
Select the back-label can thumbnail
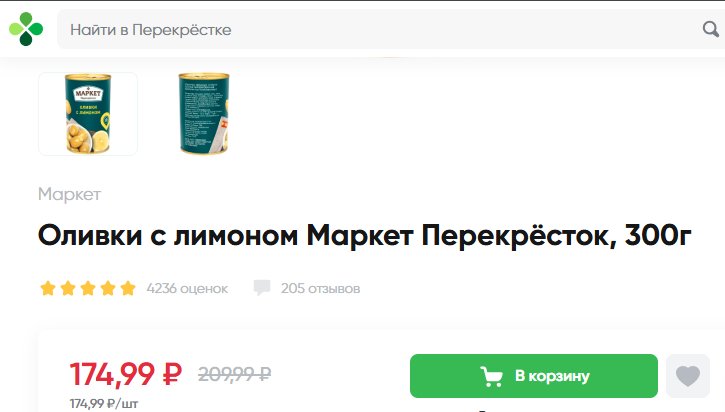(204, 114)
